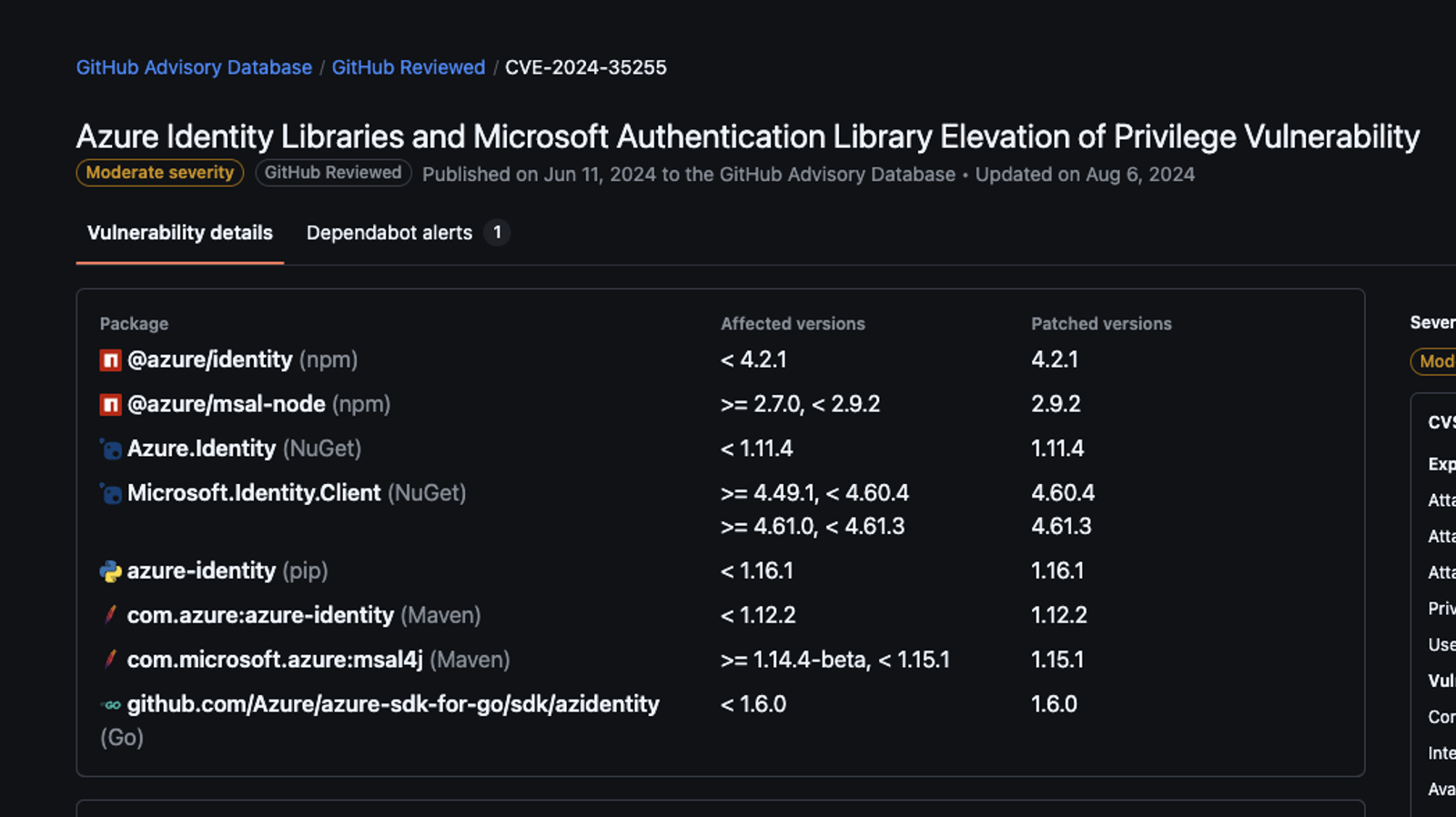
Task: Select patched version 1.15.1
Action: pyautogui.click(x=1057, y=660)
